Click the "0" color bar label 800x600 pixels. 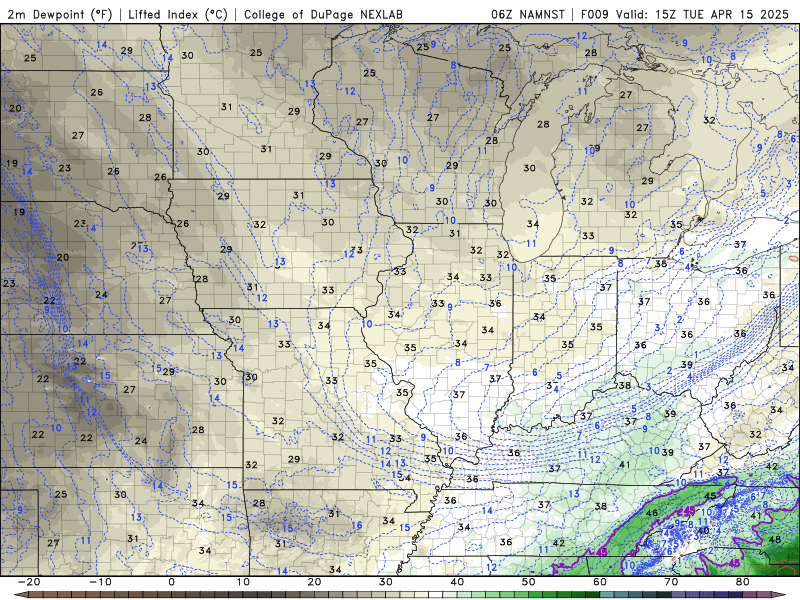click(171, 582)
